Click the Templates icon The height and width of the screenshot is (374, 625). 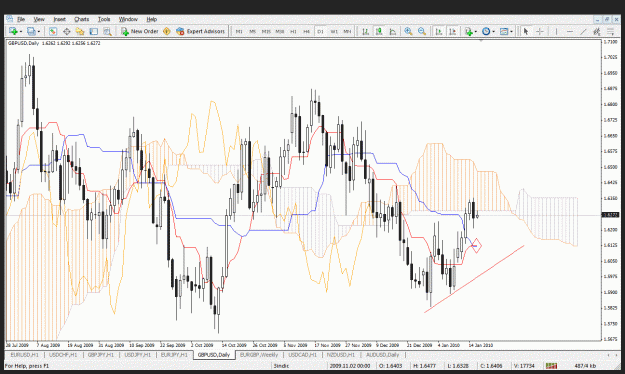tap(504, 31)
